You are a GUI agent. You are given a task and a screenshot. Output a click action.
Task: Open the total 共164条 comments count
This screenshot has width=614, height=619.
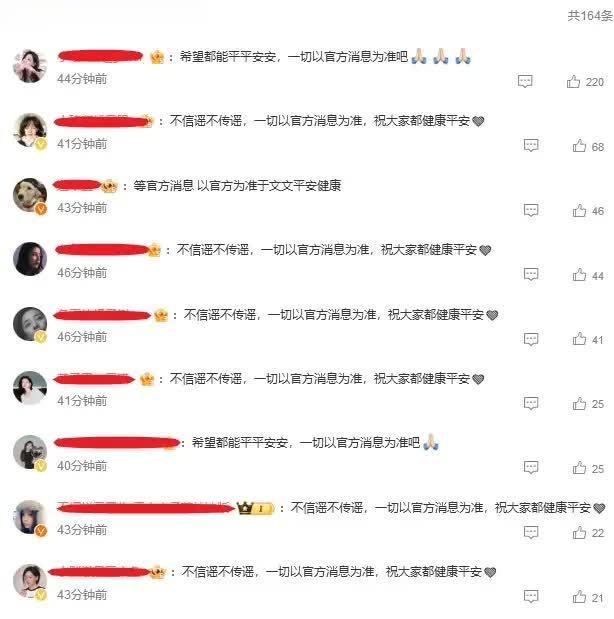pyautogui.click(x=590, y=16)
